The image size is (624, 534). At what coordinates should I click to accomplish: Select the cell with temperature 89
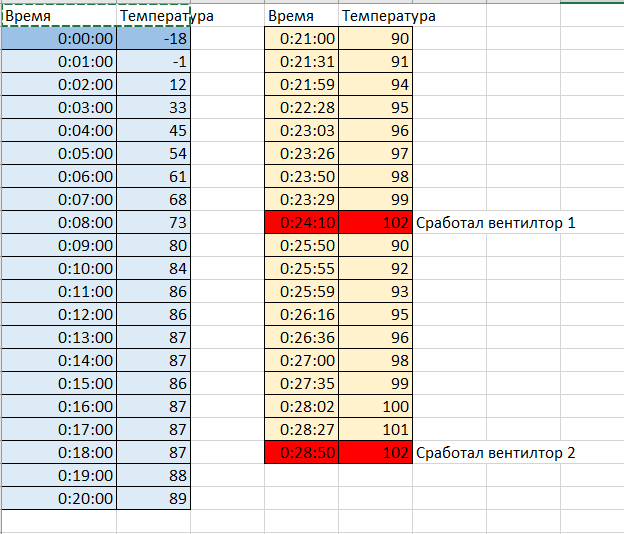(153, 498)
